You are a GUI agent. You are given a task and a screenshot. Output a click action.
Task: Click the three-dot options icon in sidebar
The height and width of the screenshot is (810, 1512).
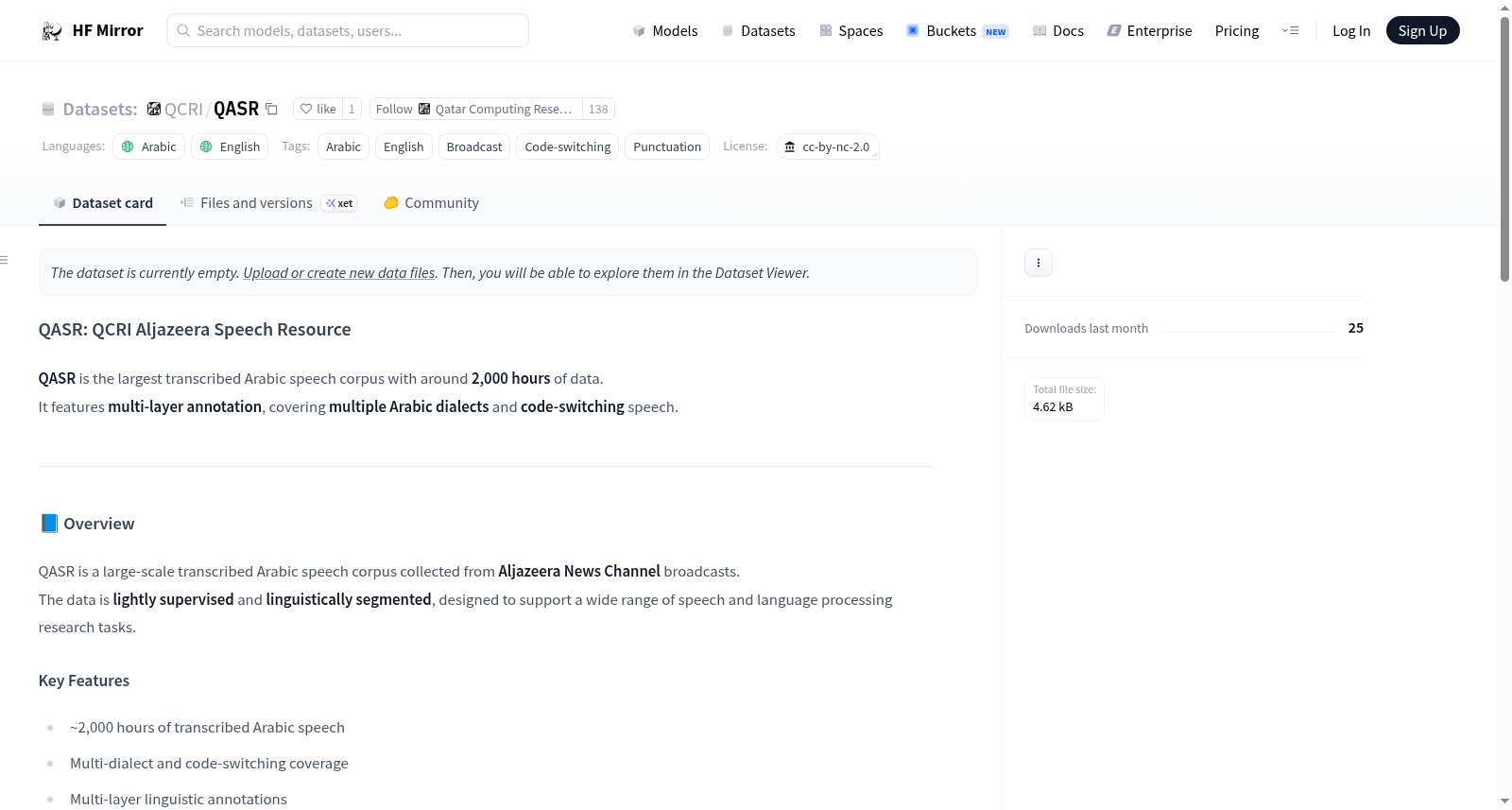[1039, 263]
